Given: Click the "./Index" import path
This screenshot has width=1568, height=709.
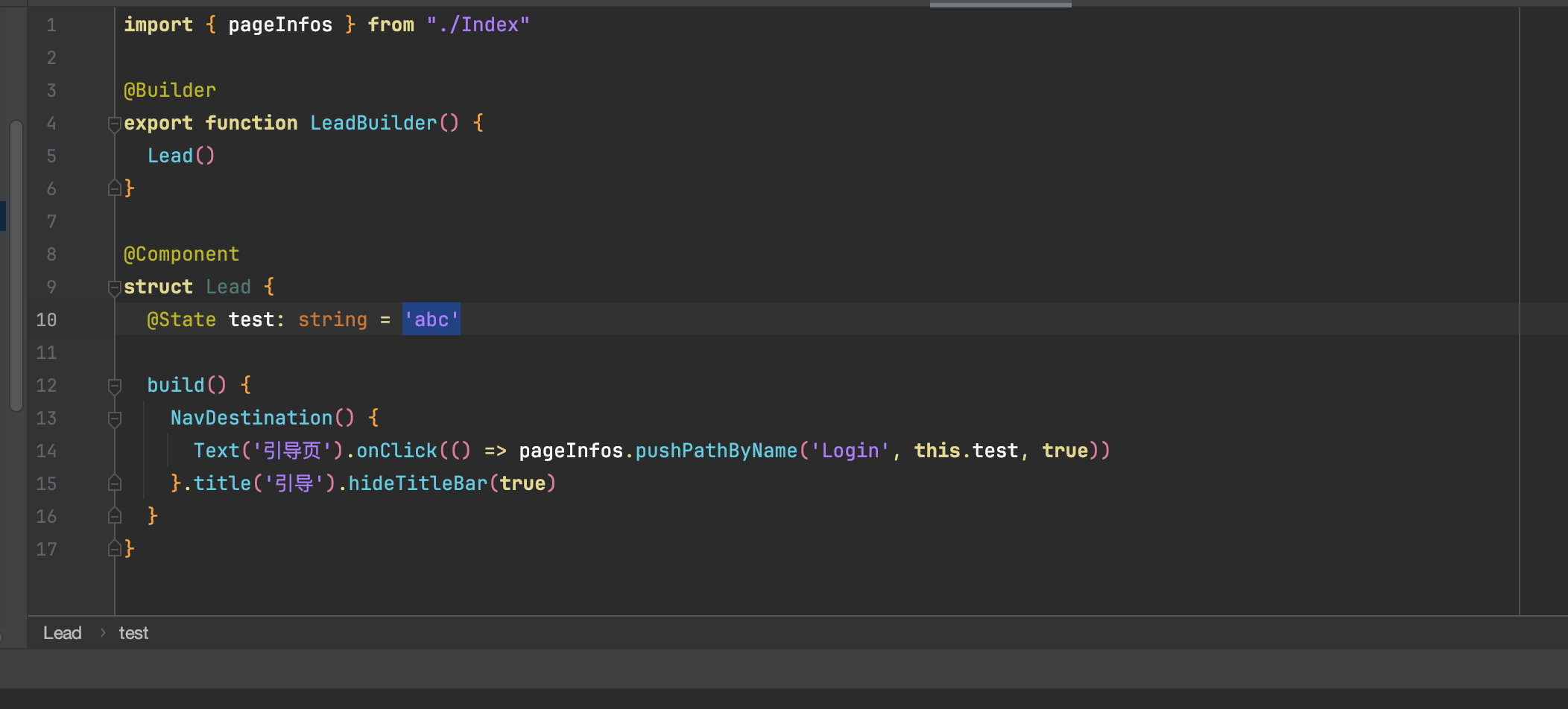Looking at the screenshot, I should [x=478, y=25].
